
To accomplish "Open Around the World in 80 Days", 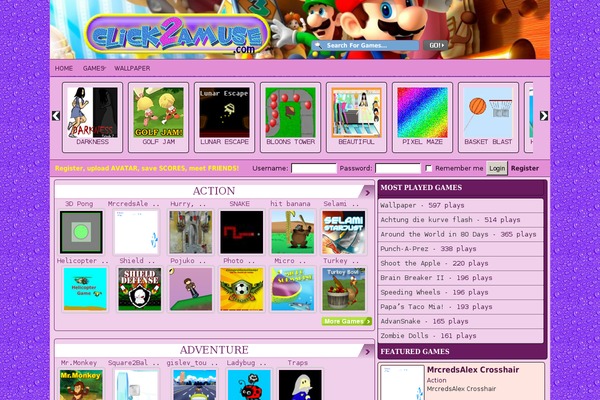I will (x=460, y=235).
